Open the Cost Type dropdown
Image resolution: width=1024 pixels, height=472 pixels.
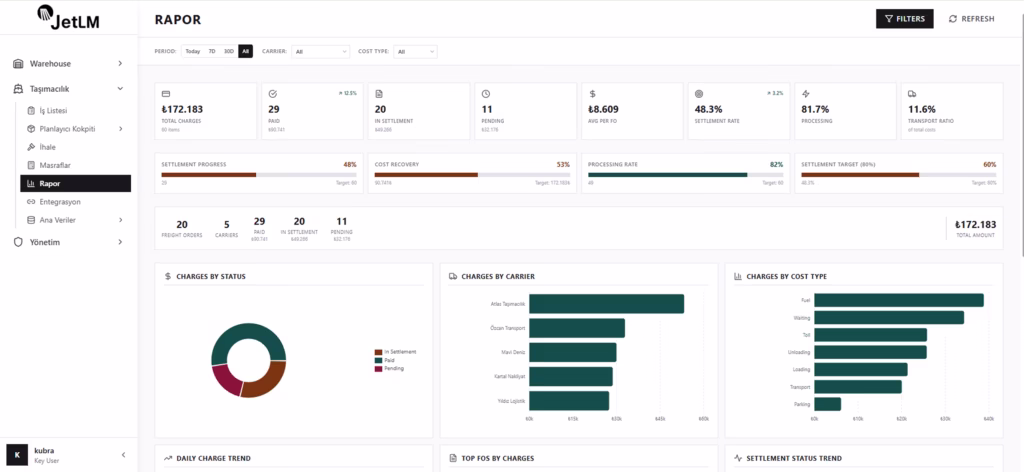(415, 51)
